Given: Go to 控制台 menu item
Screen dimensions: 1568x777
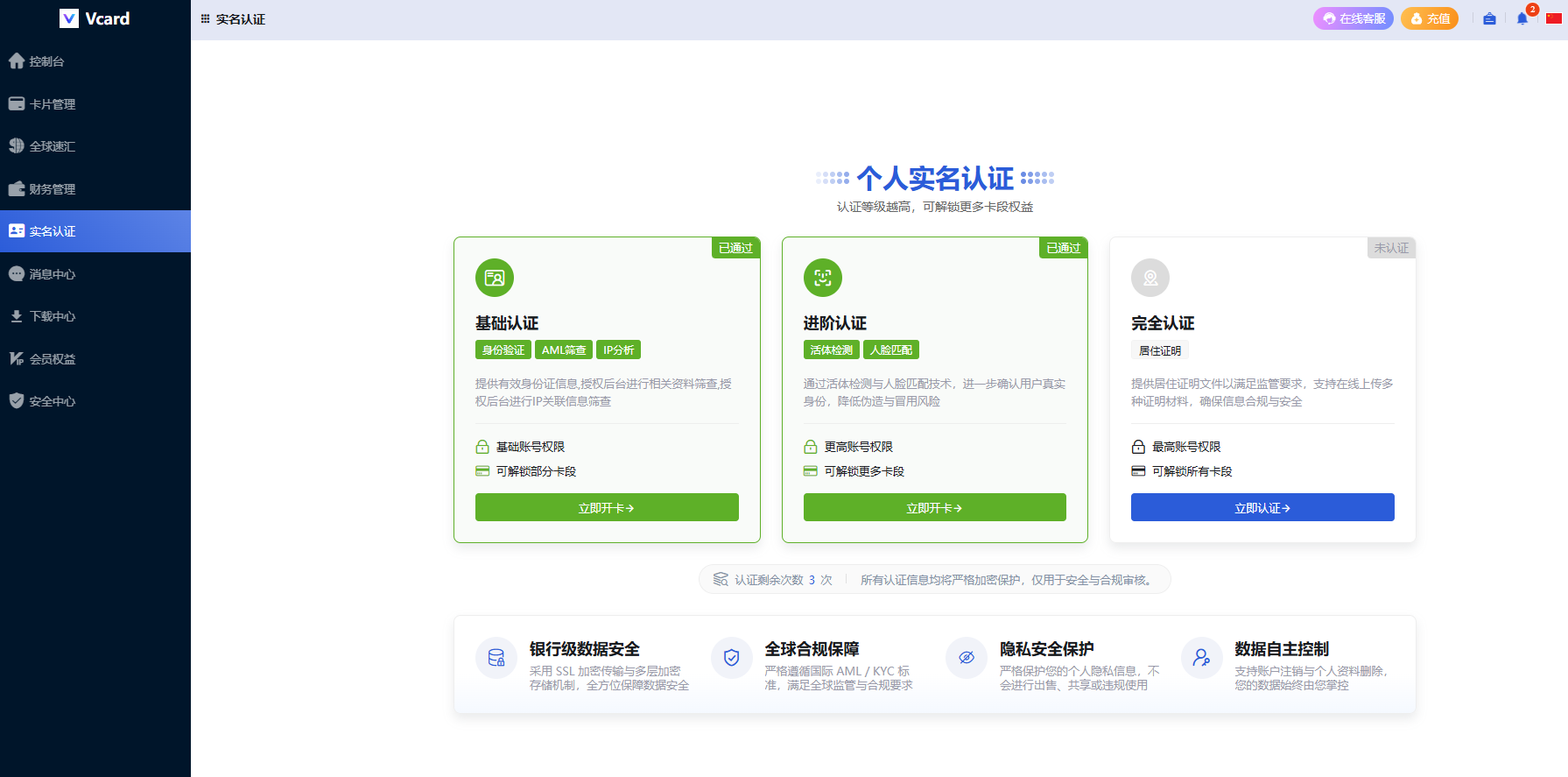Looking at the screenshot, I should point(95,61).
